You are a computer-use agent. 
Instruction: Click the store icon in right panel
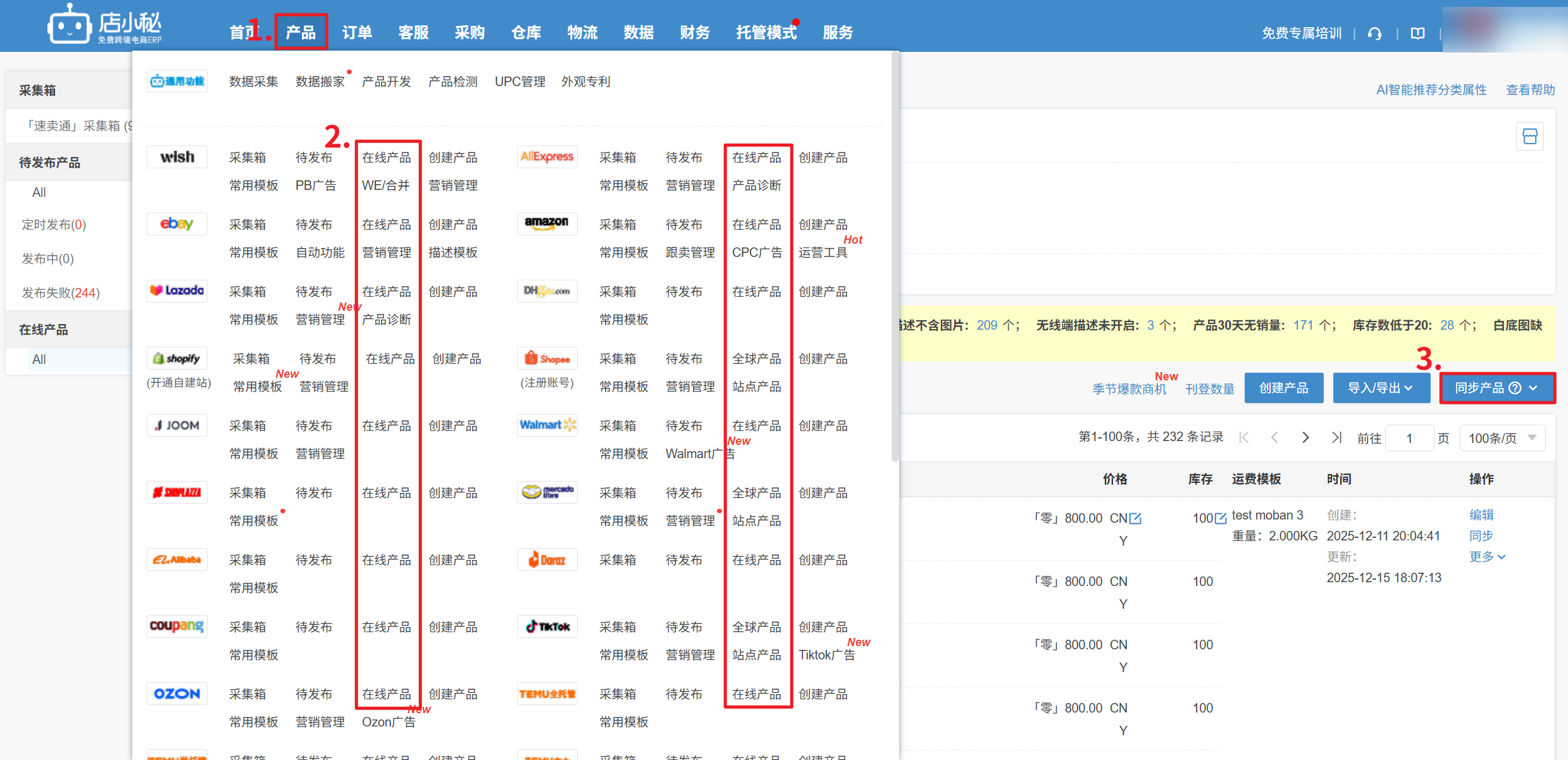(1529, 136)
